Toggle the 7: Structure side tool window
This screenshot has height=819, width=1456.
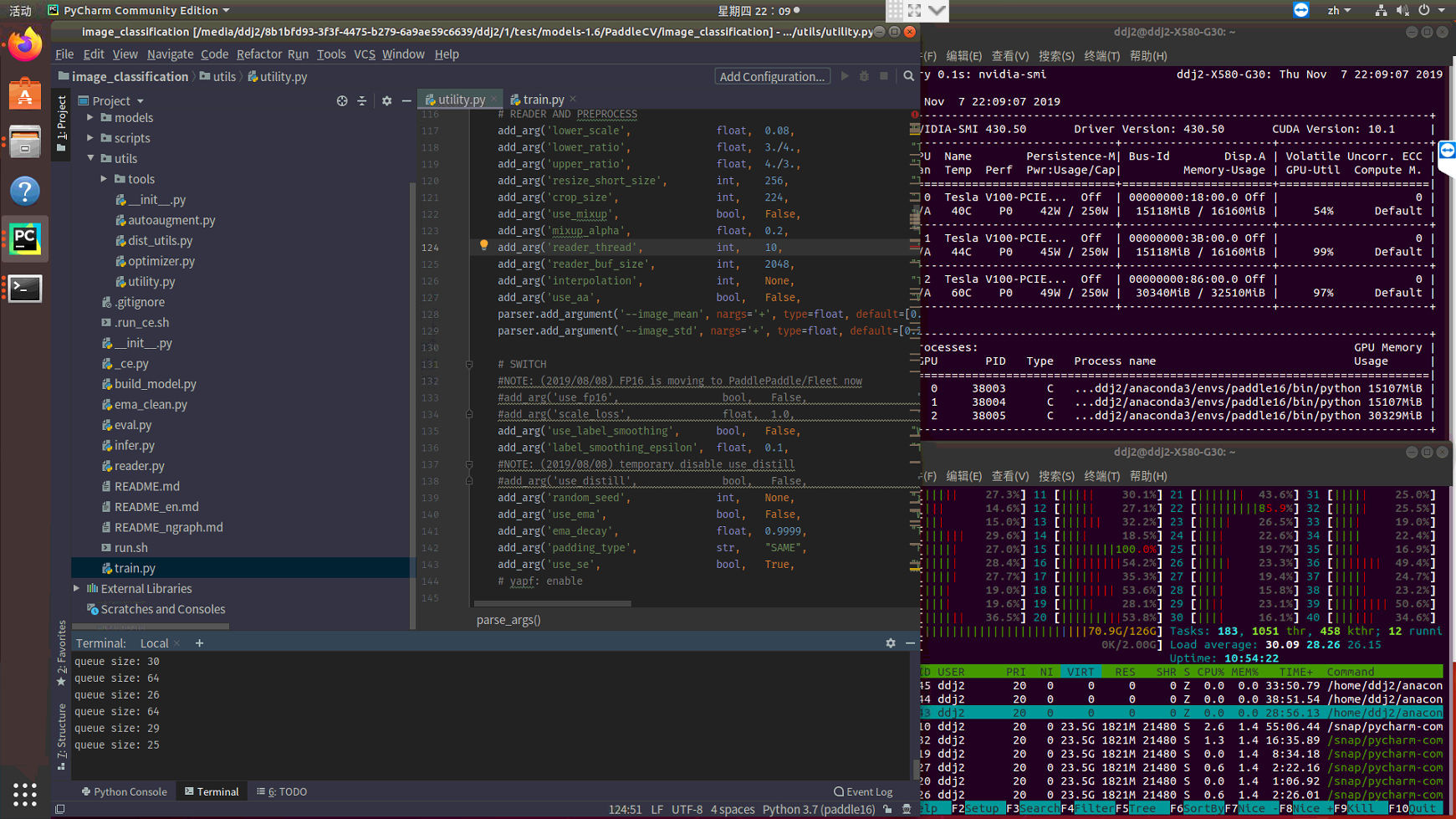point(61,737)
